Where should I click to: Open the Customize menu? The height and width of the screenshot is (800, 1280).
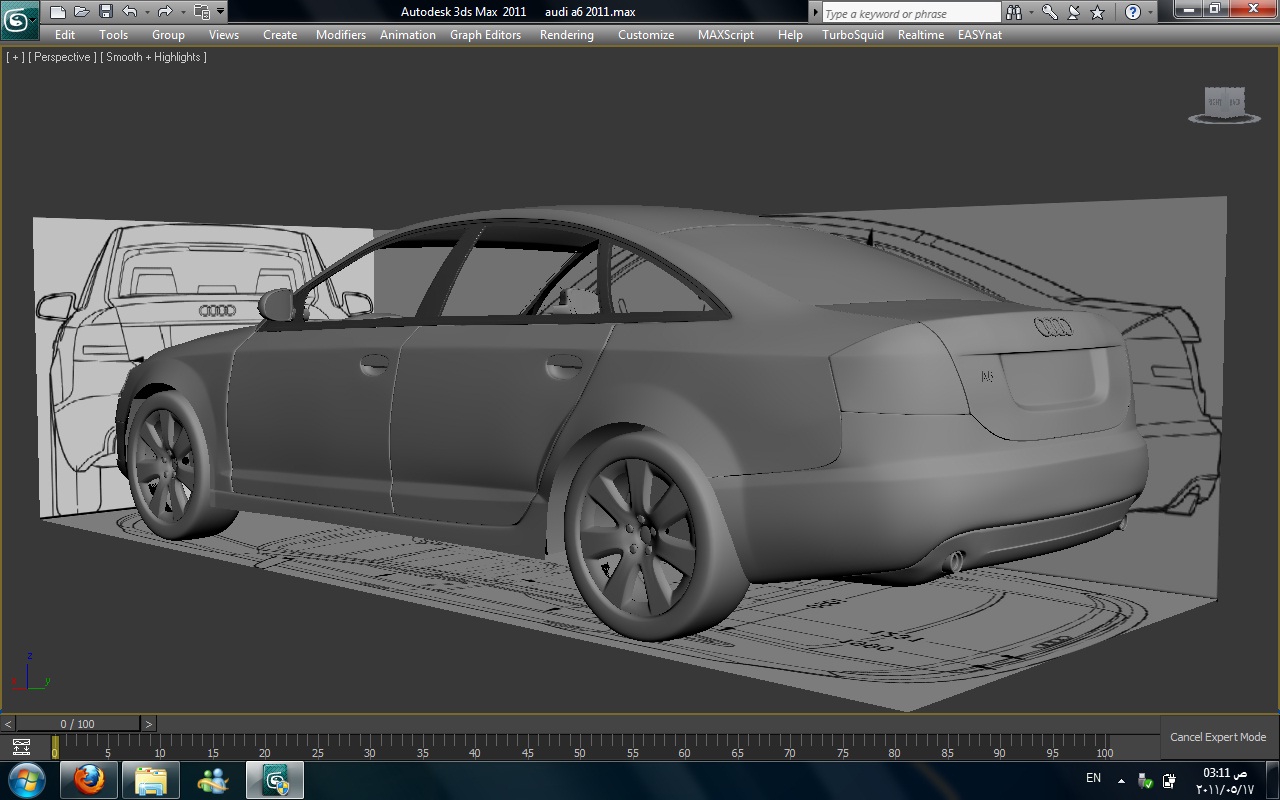[x=646, y=34]
